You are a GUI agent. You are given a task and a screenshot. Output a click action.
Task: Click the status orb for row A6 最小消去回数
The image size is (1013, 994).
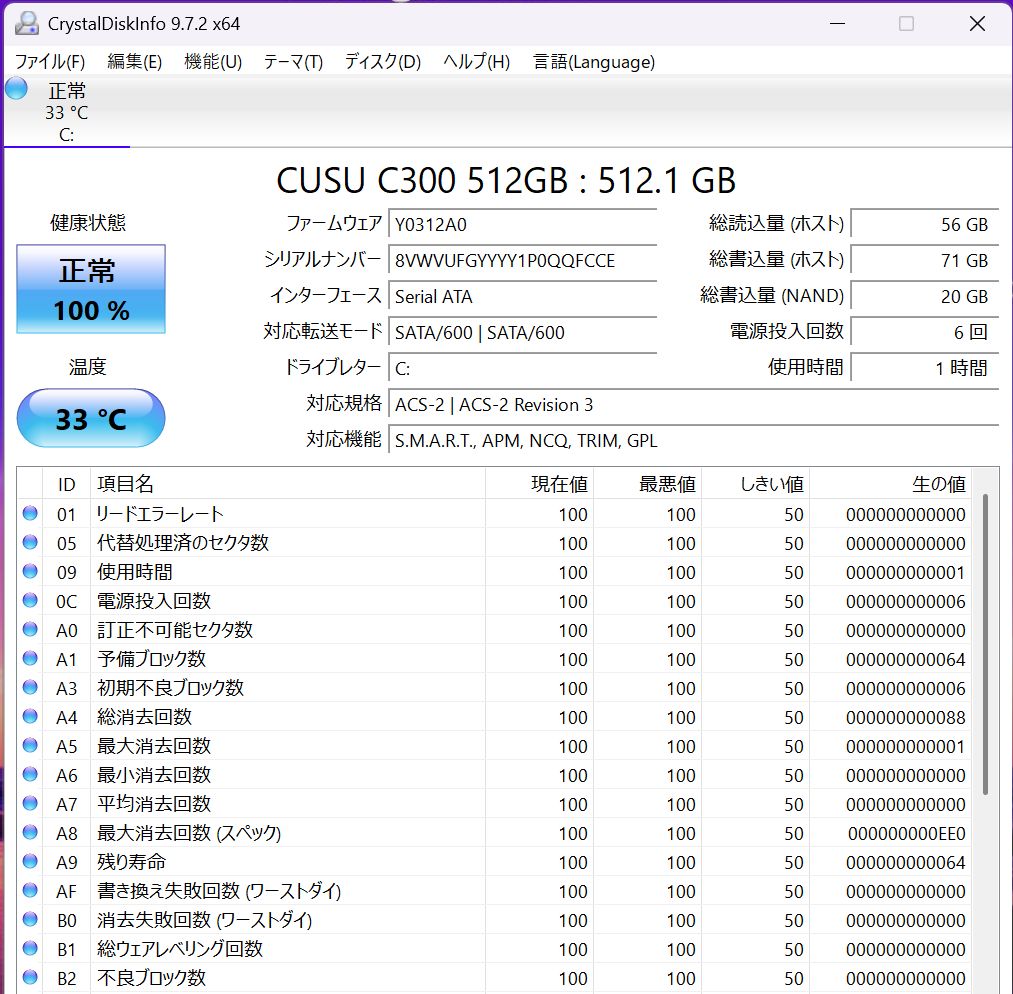point(30,774)
